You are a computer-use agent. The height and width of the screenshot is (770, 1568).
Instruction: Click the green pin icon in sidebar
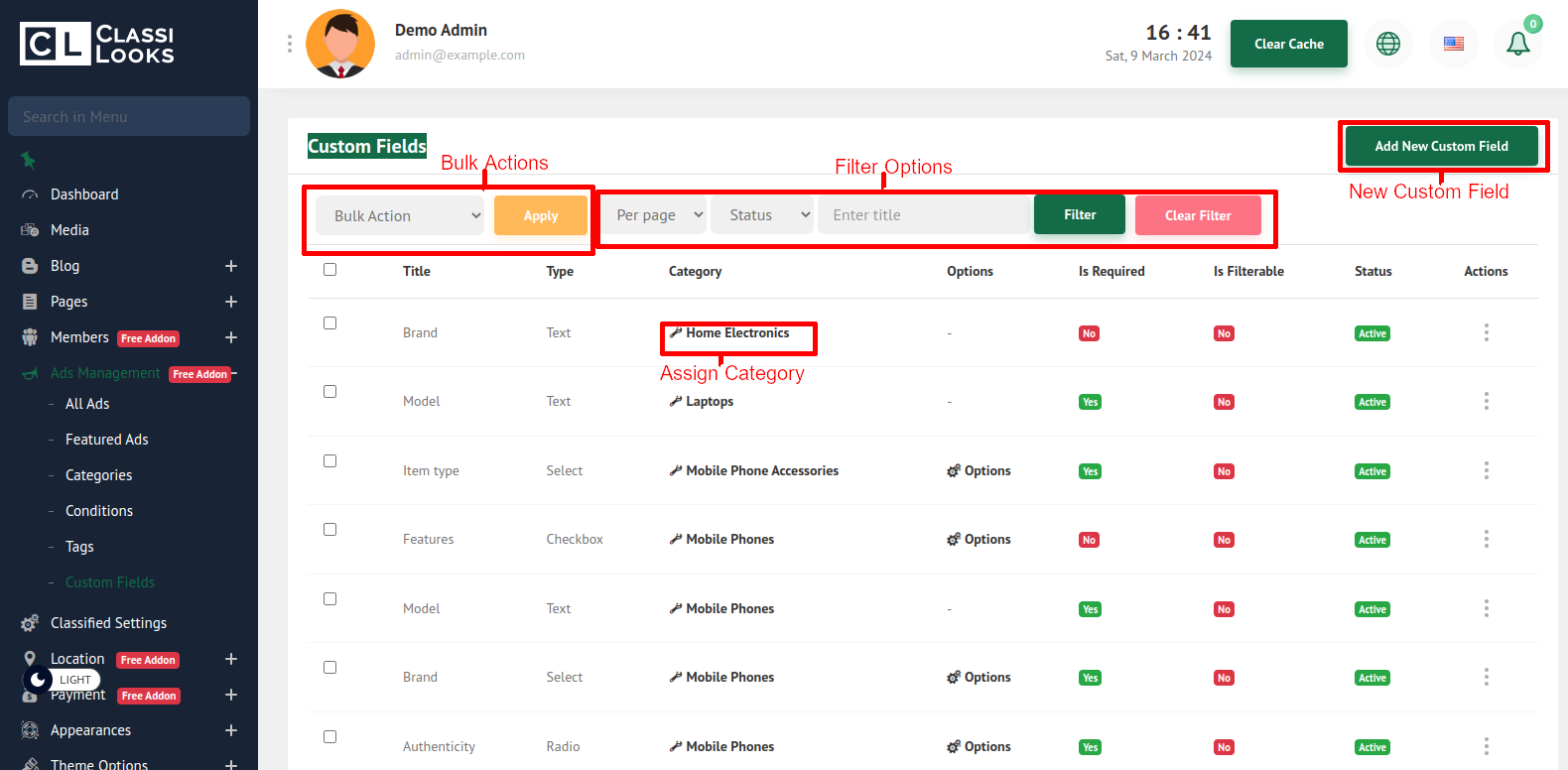click(29, 160)
